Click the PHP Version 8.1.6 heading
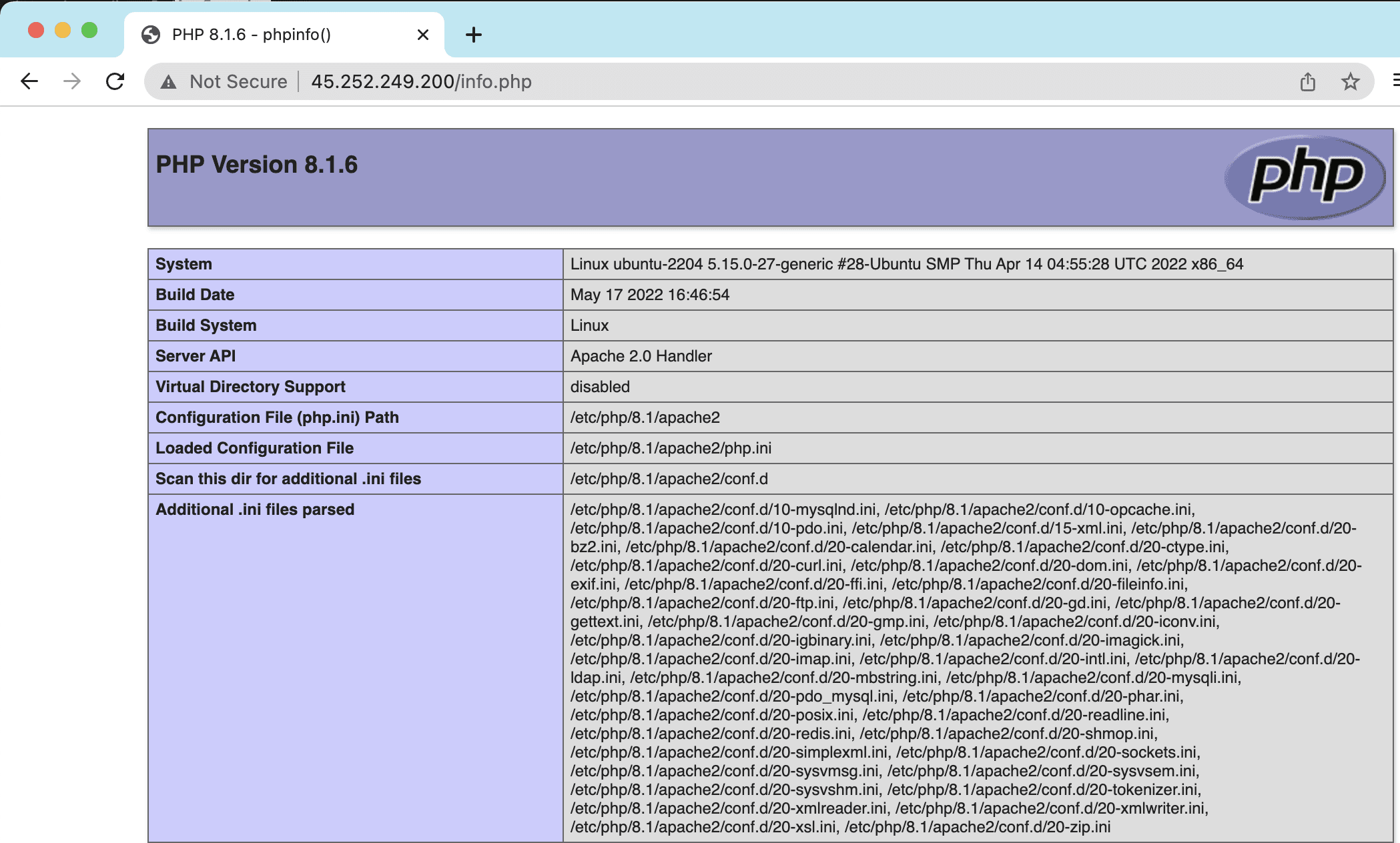1400x843 pixels. click(x=256, y=165)
